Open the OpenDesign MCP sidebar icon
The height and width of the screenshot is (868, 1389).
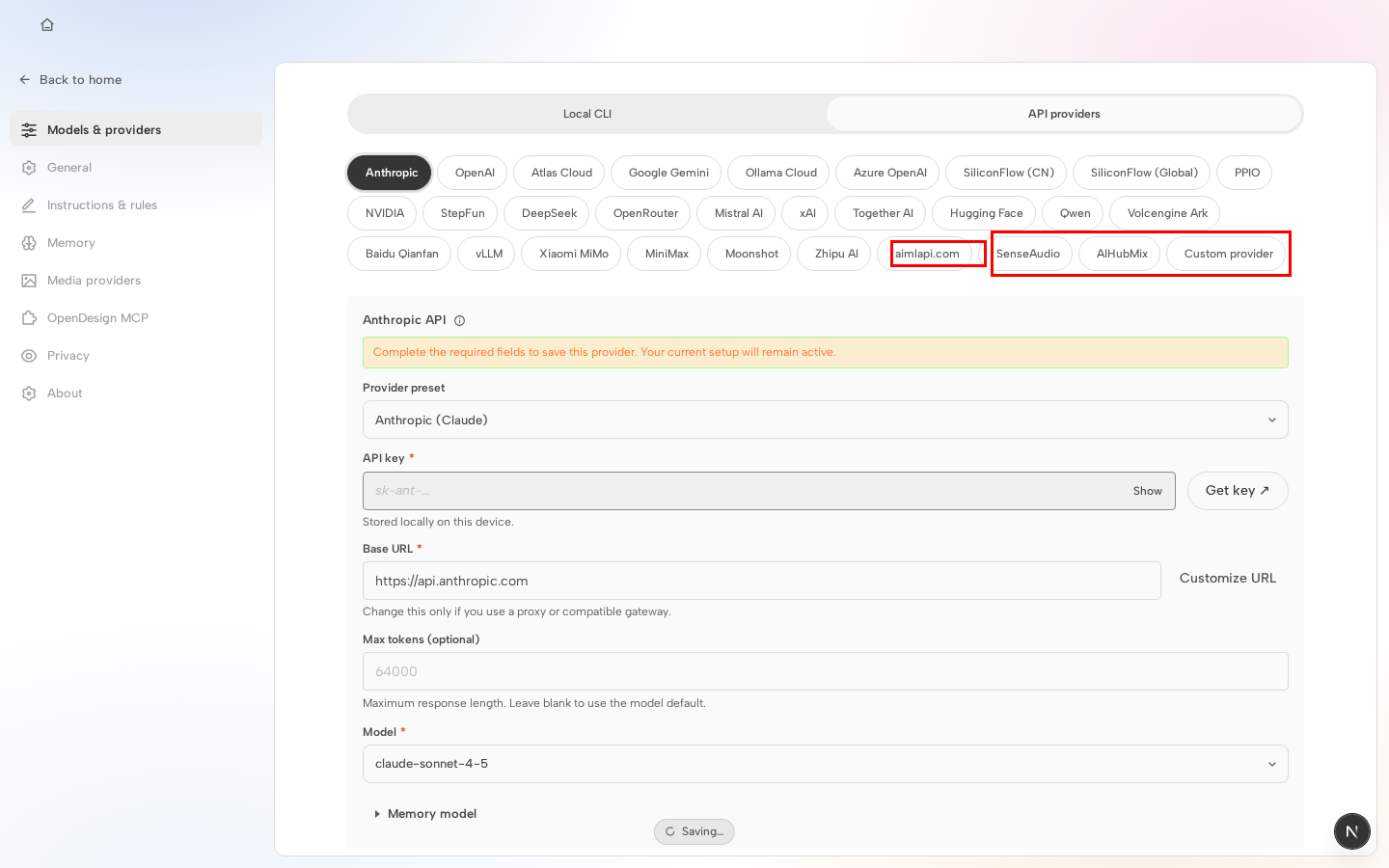29,318
